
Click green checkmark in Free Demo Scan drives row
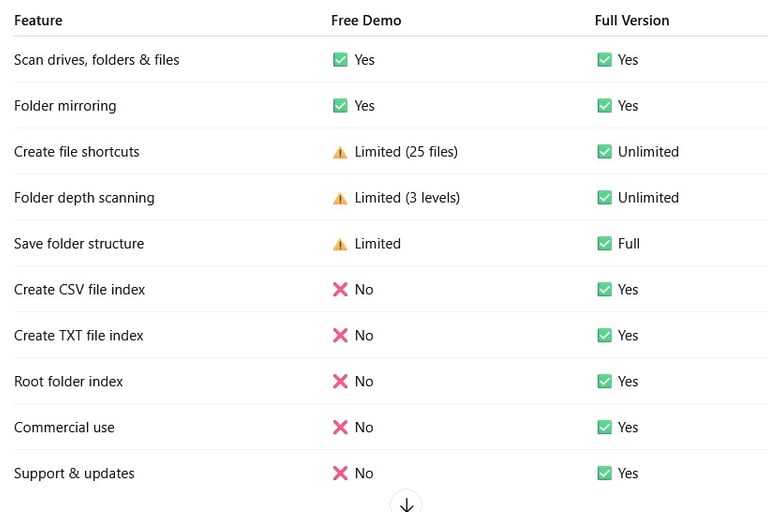pyautogui.click(x=340, y=60)
